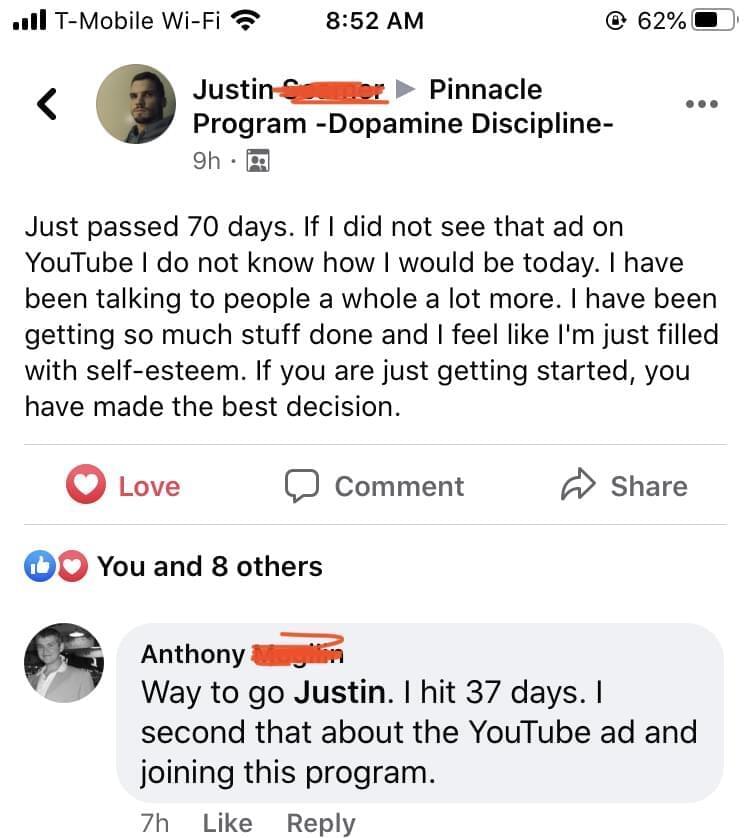
Task: Open Anthony's profile from commenter name
Action: (x=193, y=654)
